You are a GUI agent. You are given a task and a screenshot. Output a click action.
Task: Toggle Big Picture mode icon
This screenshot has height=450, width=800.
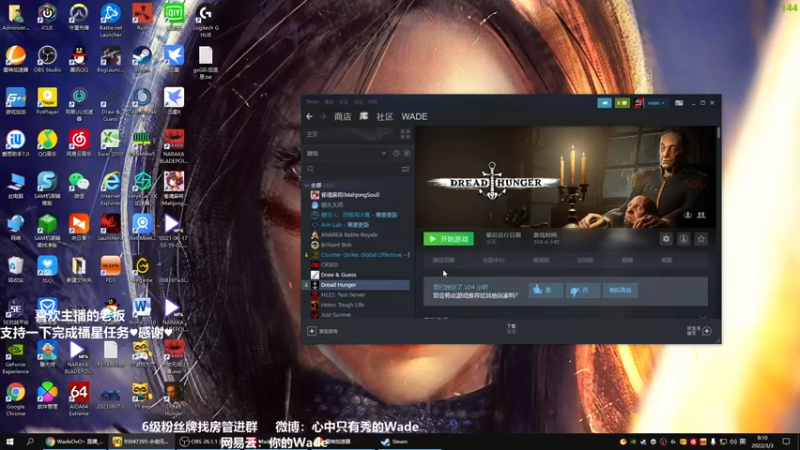click(679, 103)
